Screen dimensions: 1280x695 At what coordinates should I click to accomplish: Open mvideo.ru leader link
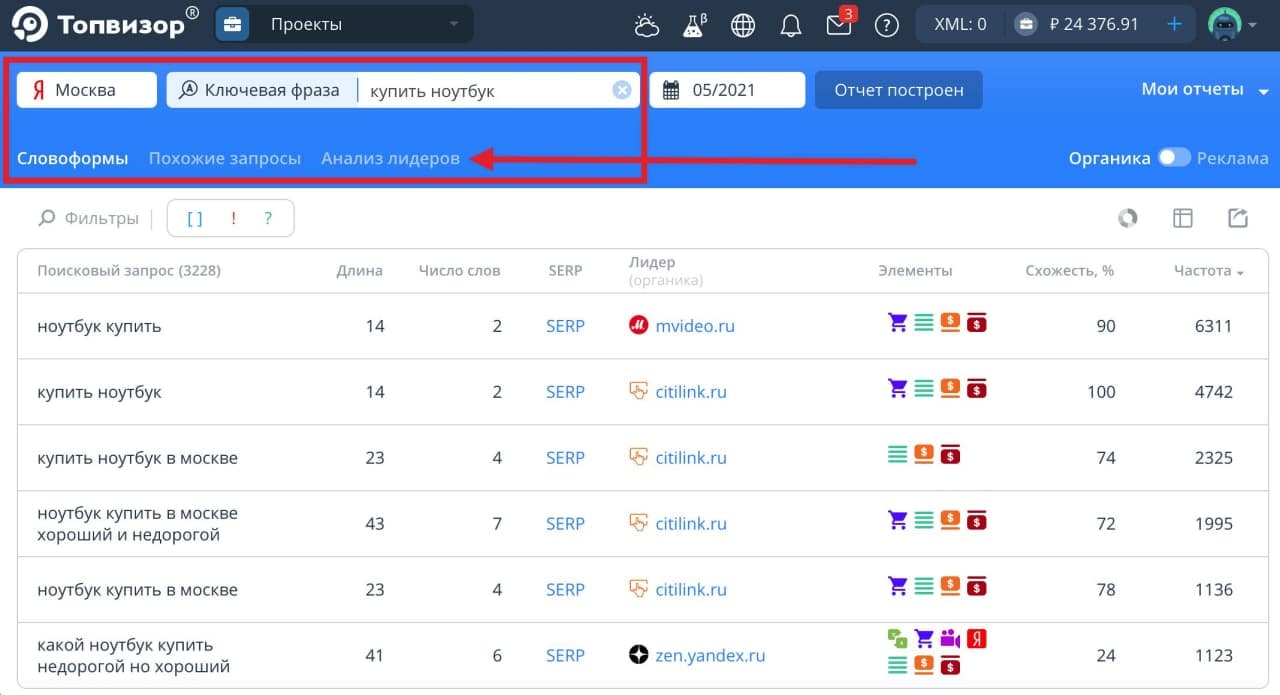click(695, 326)
